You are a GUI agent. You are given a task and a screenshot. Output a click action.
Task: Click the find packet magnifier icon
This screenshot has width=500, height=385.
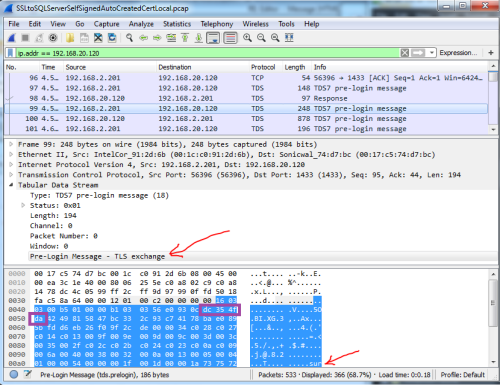click(x=129, y=38)
